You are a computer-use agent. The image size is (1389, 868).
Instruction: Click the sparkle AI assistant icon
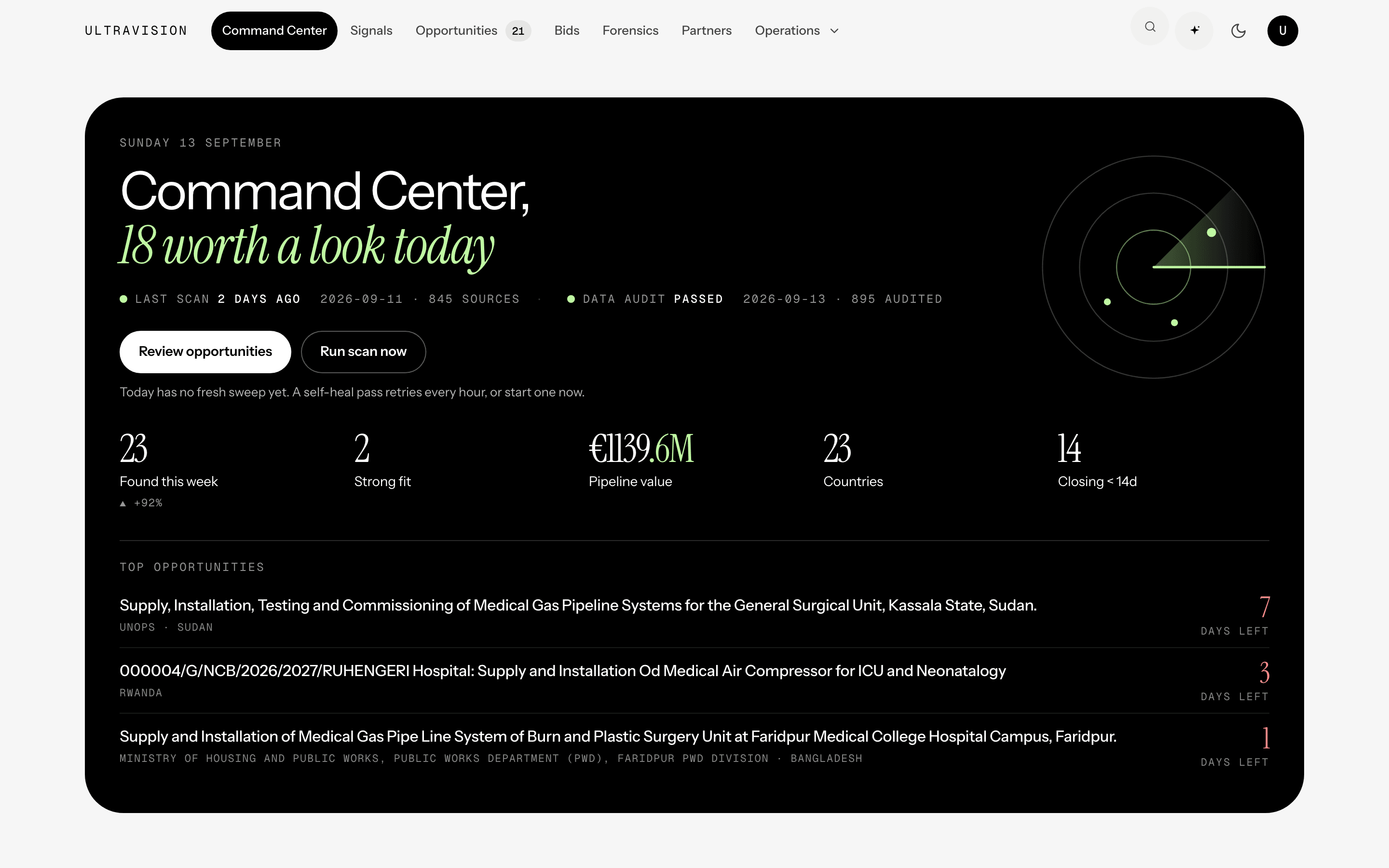pos(1195,30)
